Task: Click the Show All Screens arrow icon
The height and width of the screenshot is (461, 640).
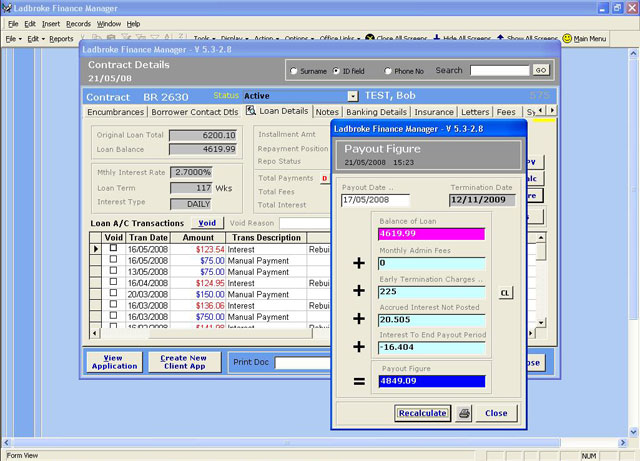Action: pos(500,38)
